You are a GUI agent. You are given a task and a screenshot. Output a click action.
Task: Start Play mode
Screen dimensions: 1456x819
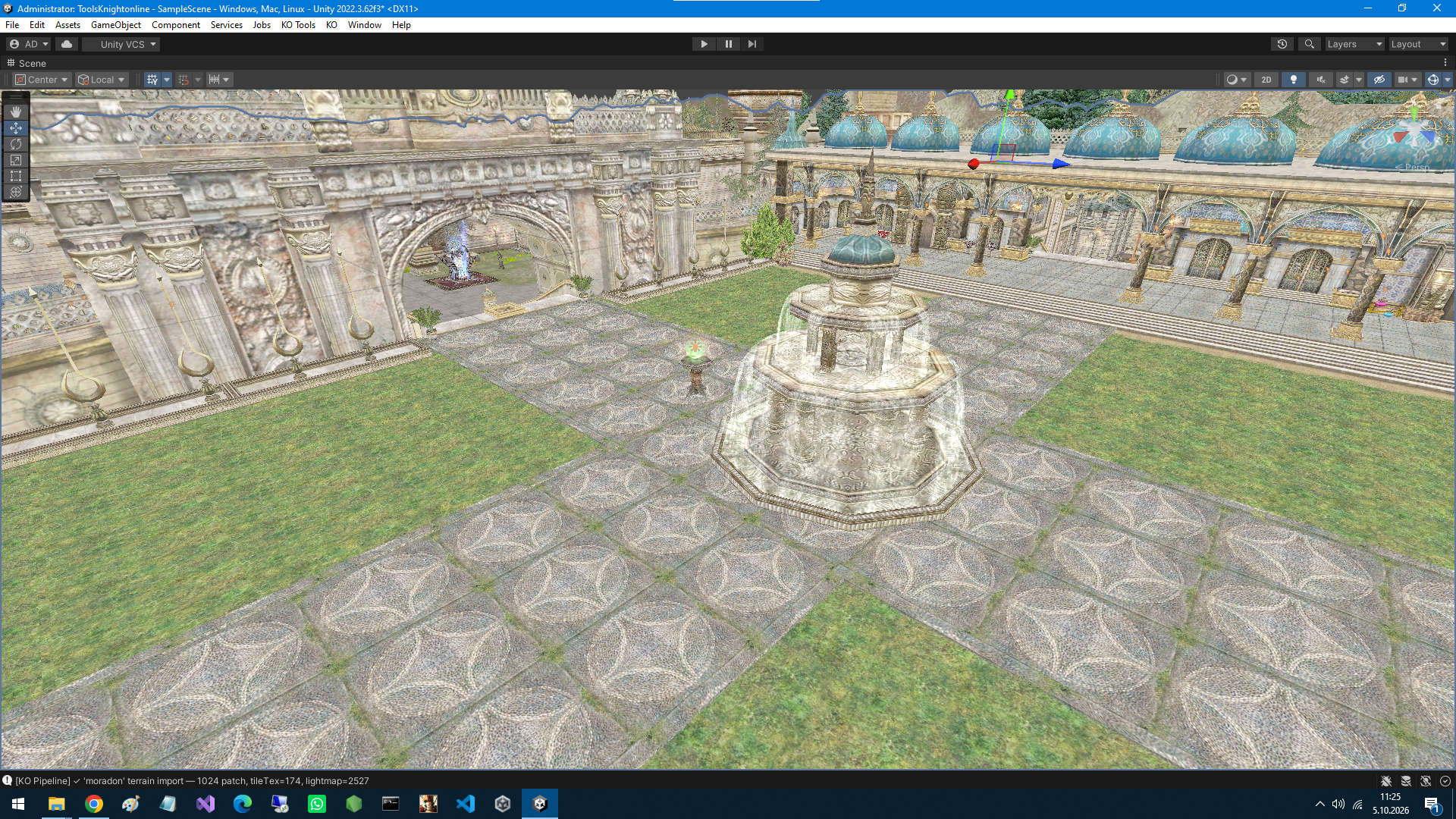click(704, 44)
